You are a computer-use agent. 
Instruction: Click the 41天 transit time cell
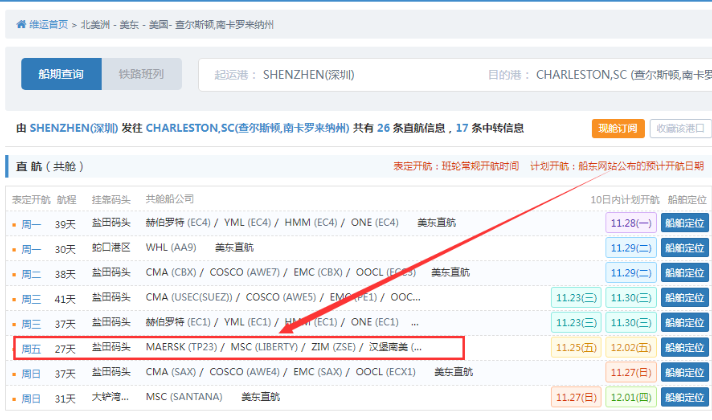pos(65,299)
